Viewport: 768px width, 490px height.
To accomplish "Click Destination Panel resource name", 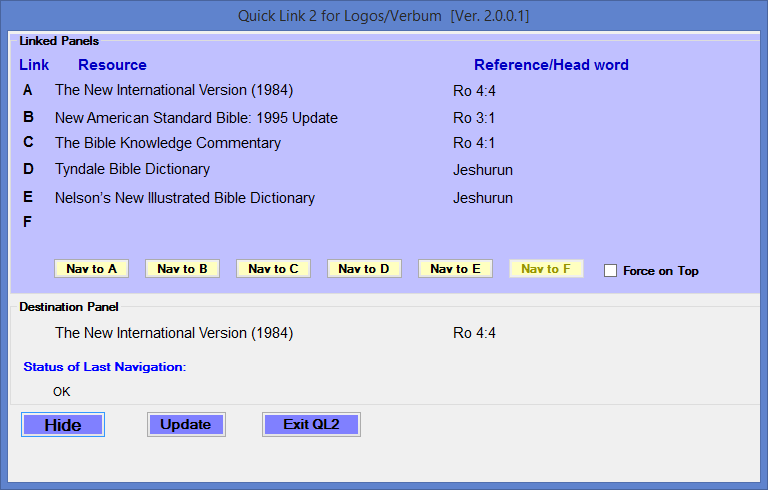I will (174, 333).
